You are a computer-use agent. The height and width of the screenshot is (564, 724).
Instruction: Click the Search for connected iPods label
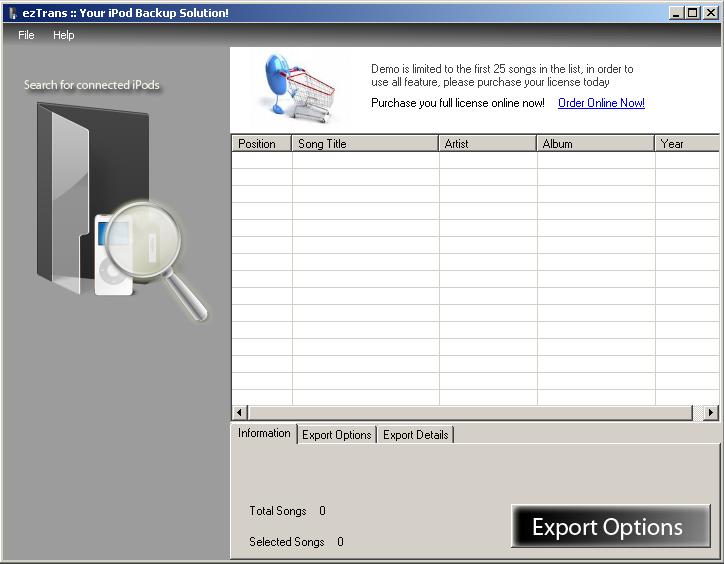(x=92, y=85)
